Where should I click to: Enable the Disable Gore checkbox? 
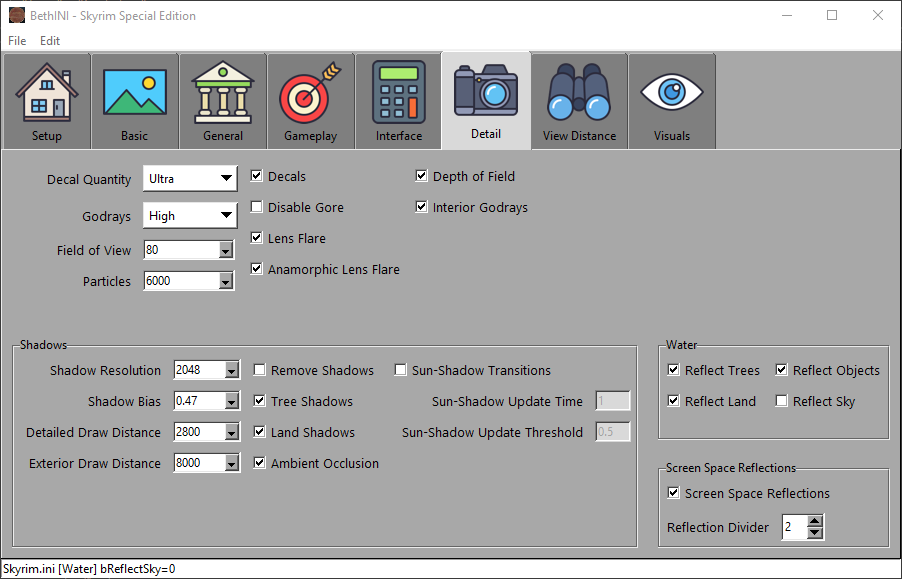tap(257, 207)
